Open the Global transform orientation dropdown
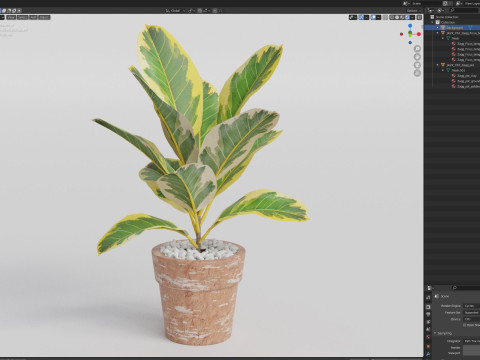Image resolution: width=480 pixels, height=360 pixels. (175, 11)
